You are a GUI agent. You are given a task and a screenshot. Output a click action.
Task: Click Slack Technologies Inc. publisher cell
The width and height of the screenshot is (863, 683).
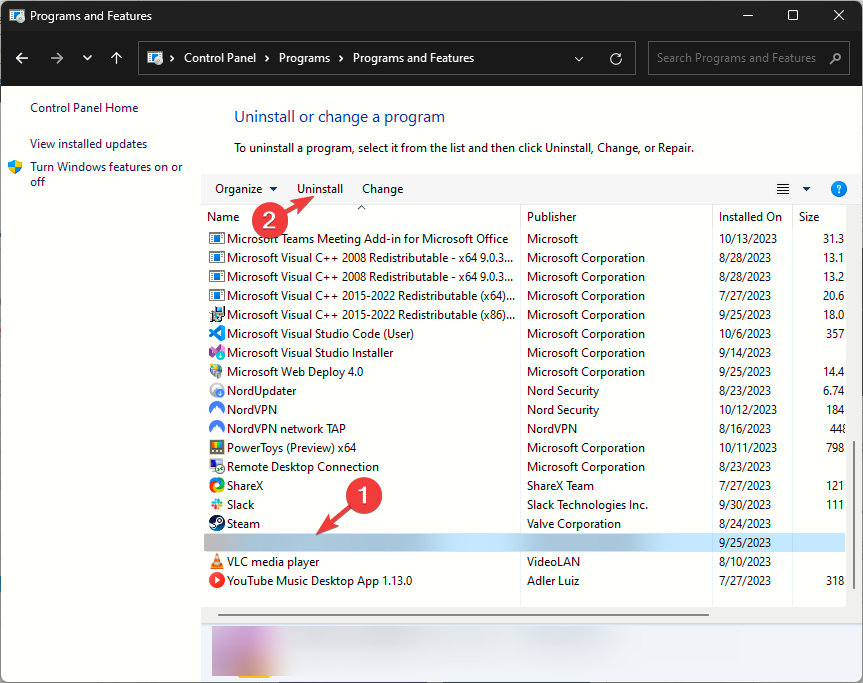[587, 505]
